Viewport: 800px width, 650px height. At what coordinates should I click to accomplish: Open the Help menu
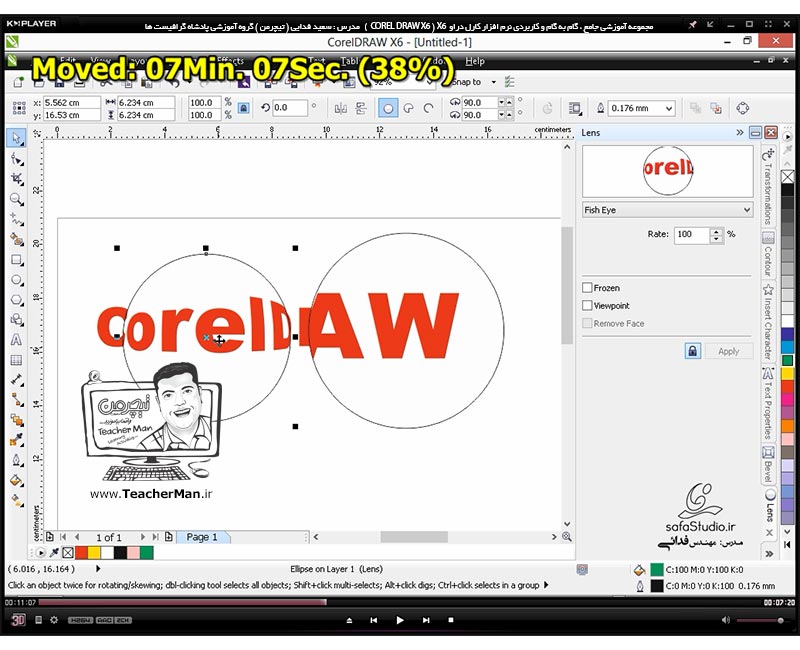coord(474,61)
